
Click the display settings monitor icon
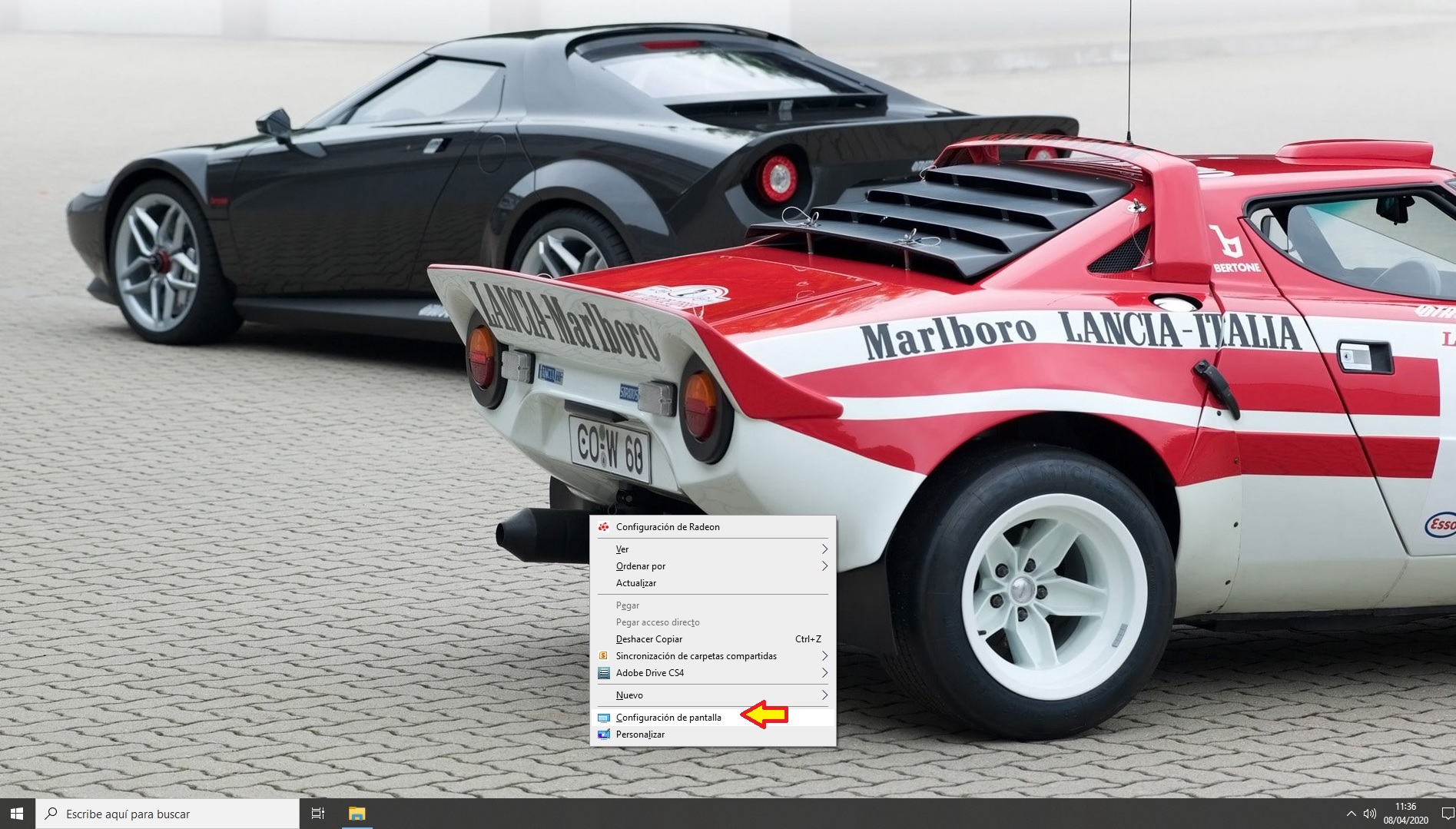604,718
